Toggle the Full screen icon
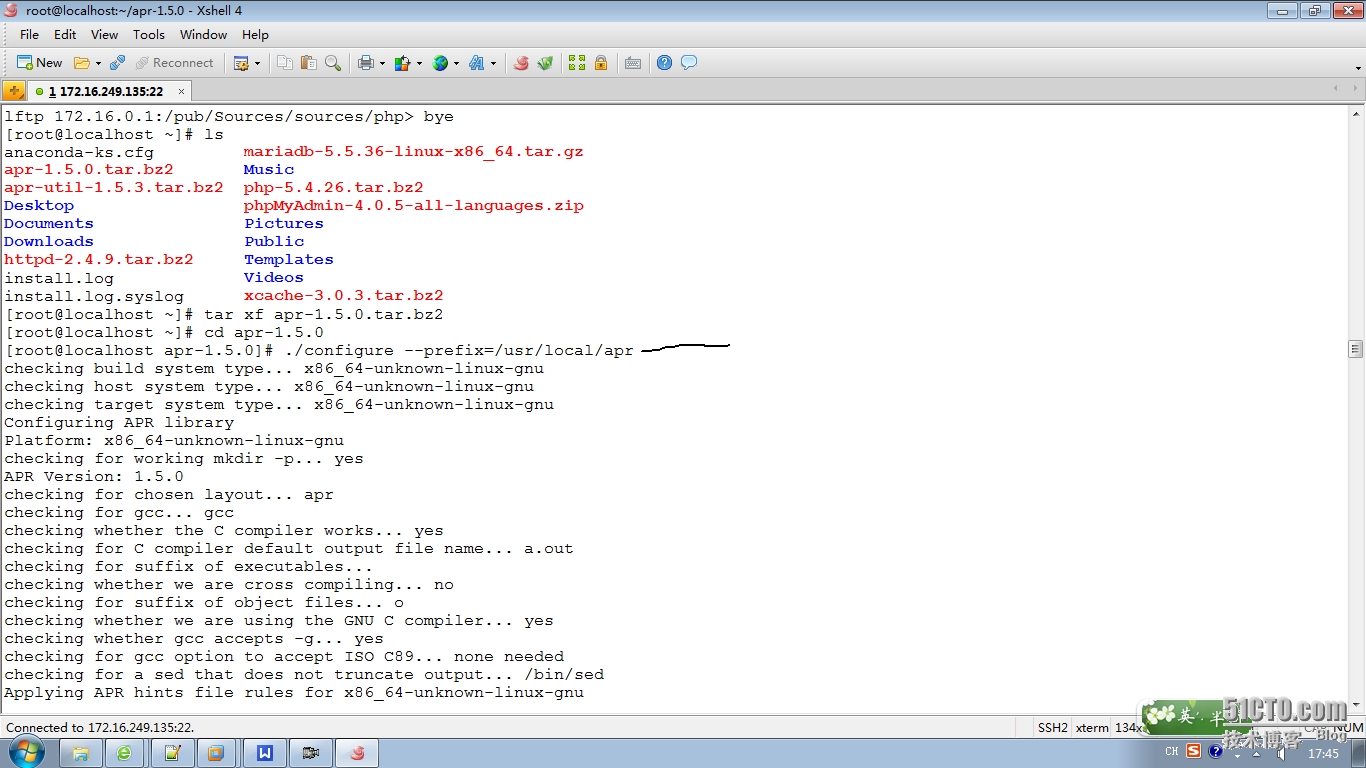The image size is (1366, 768). click(x=577, y=63)
